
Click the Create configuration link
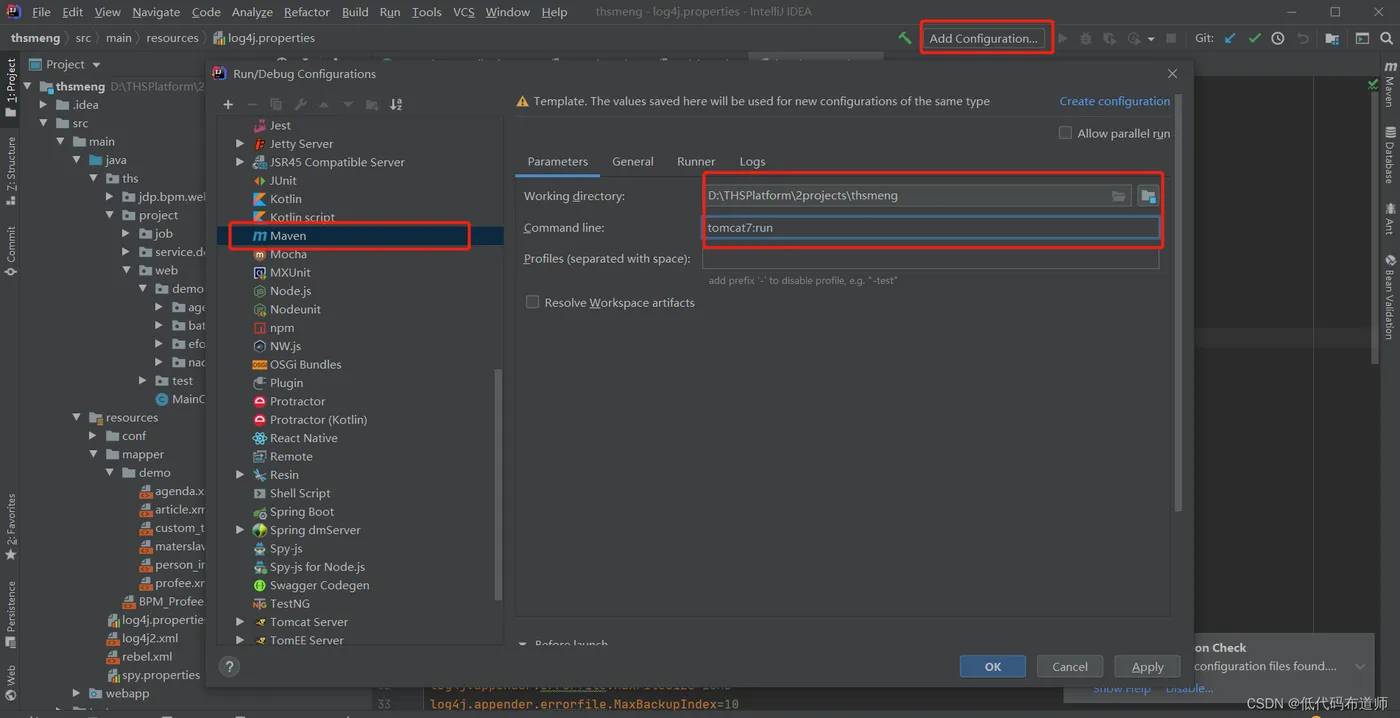1114,101
